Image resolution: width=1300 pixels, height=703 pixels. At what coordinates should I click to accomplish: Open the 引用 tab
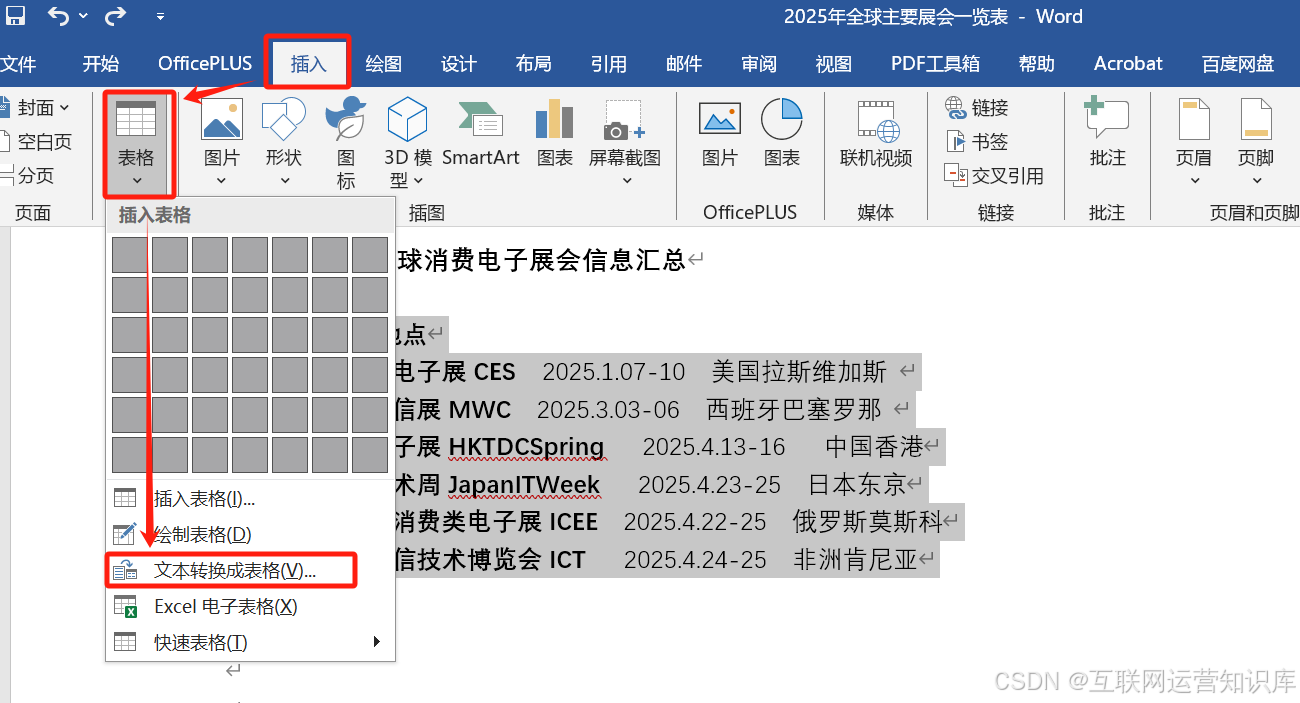tap(608, 64)
